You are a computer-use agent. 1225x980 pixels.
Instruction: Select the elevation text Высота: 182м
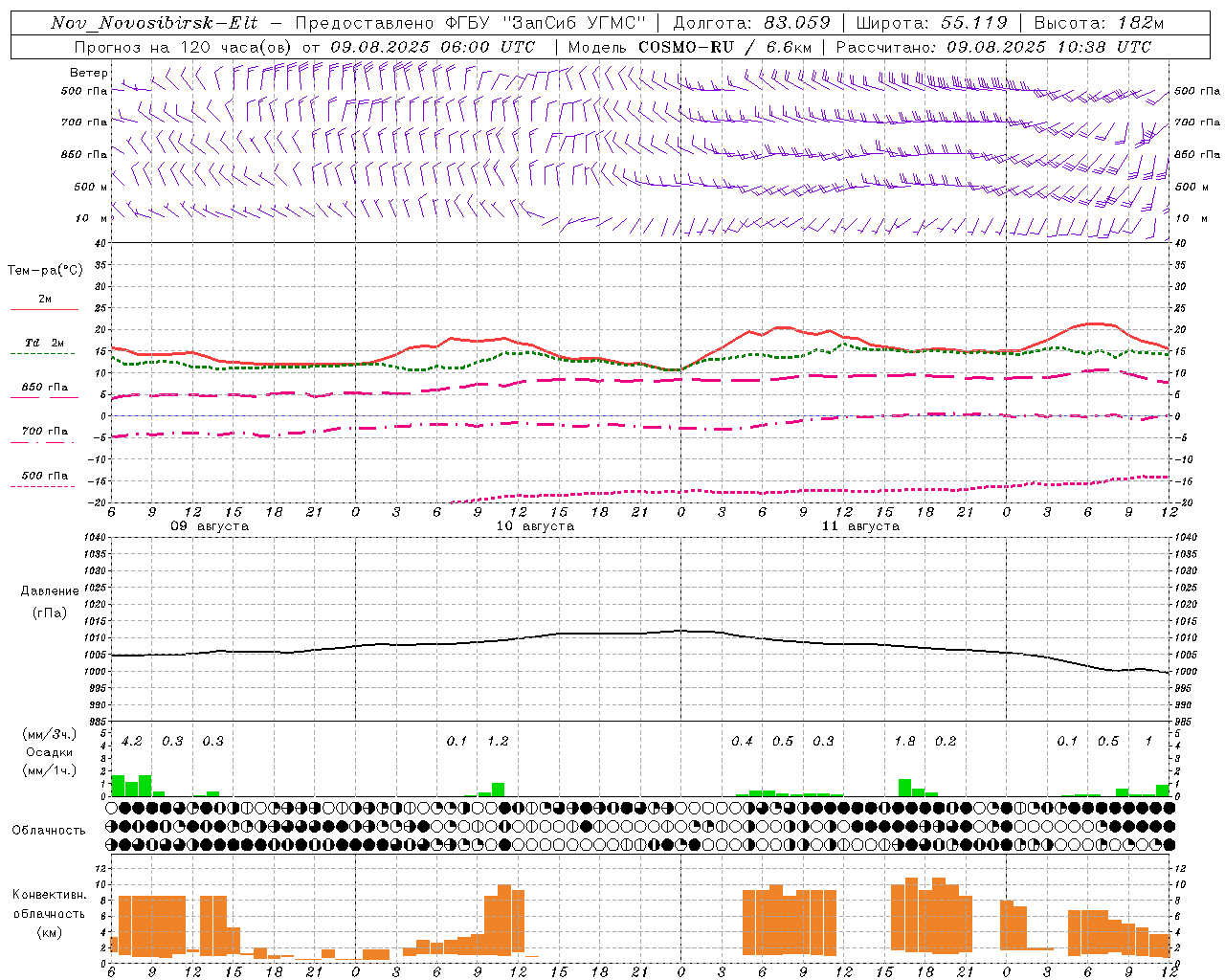coord(1099,23)
